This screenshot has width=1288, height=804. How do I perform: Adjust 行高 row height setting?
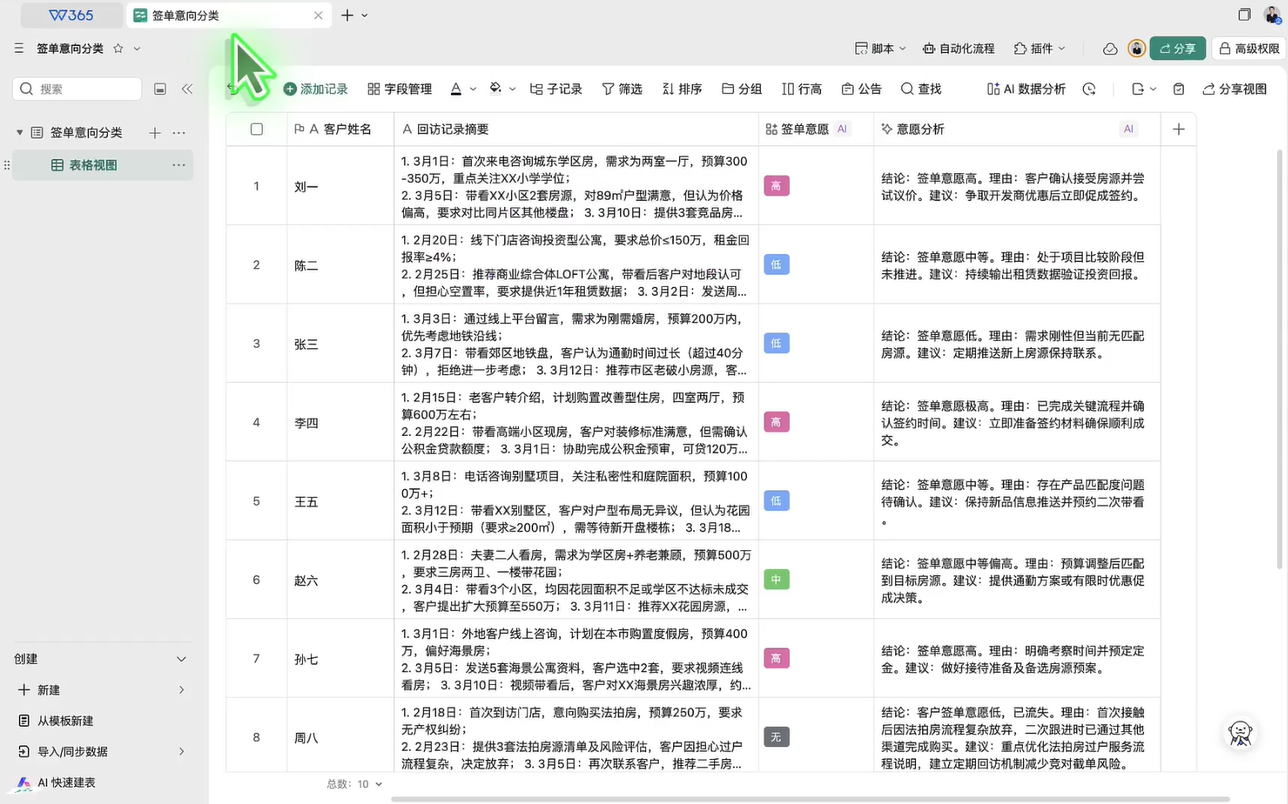(801, 89)
